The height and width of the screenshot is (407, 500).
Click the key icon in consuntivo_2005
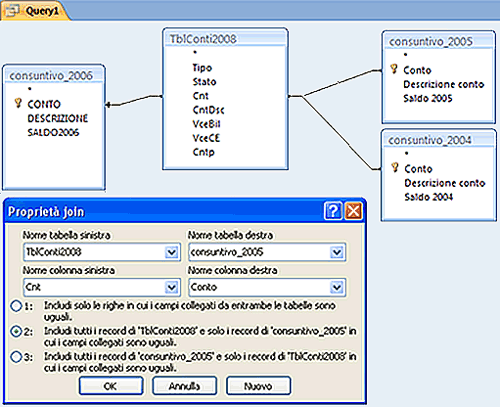coord(394,69)
